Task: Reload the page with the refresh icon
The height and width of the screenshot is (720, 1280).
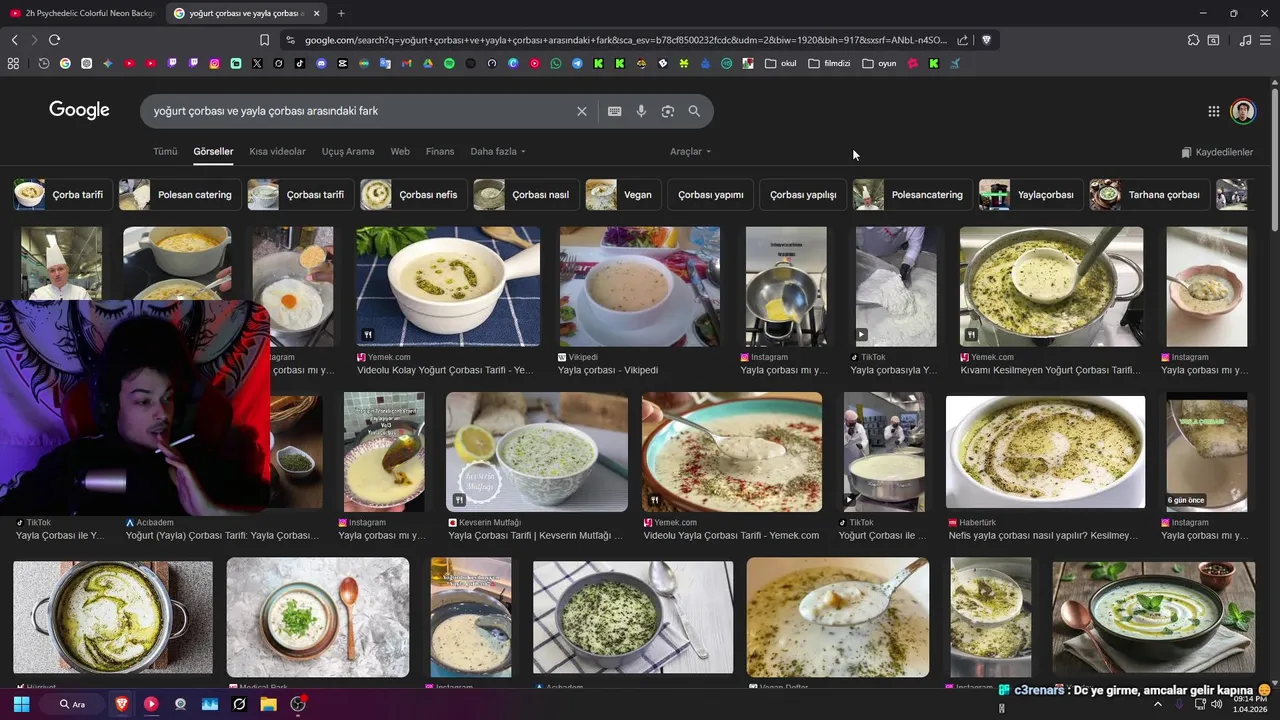Action: [x=54, y=40]
